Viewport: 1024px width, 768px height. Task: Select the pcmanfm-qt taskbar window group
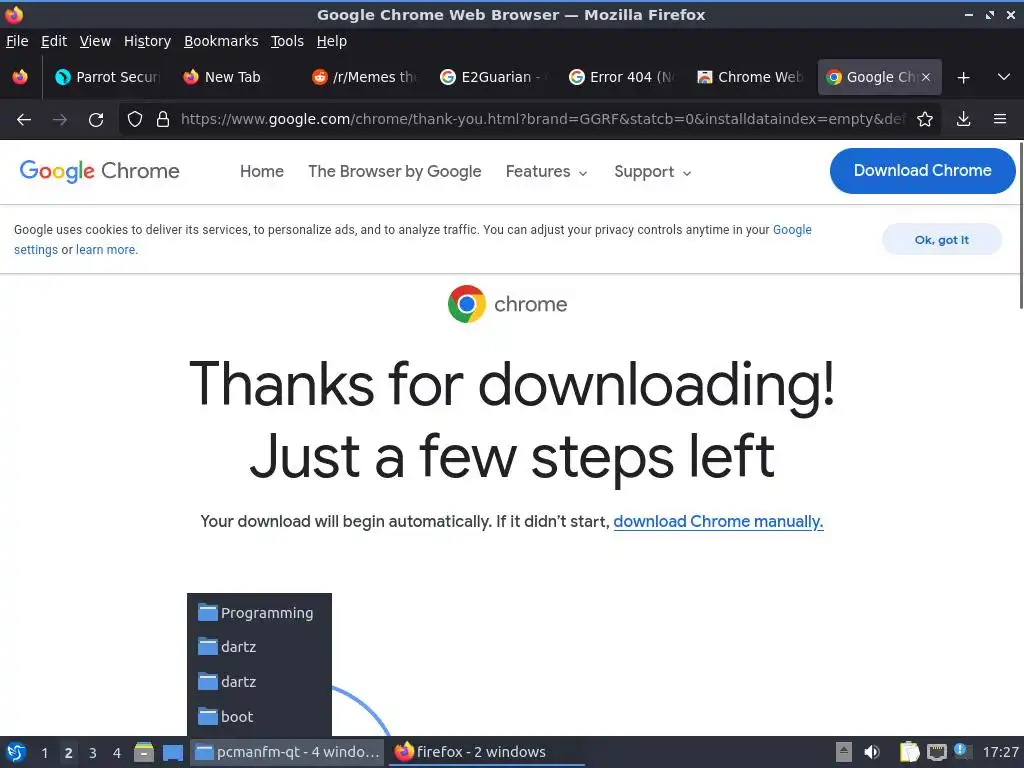(288, 752)
